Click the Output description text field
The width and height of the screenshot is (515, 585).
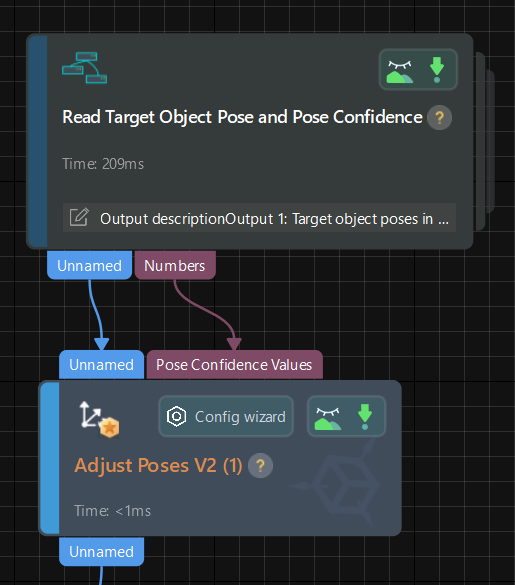(x=259, y=218)
